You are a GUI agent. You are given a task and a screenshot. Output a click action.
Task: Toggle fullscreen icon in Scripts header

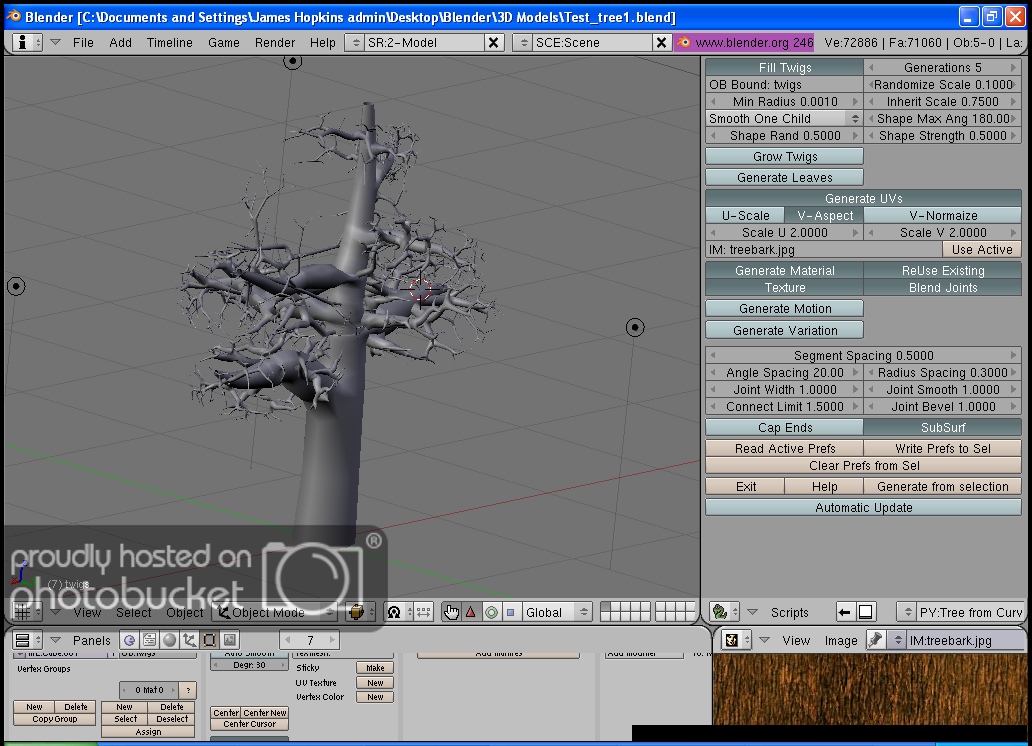(865, 612)
